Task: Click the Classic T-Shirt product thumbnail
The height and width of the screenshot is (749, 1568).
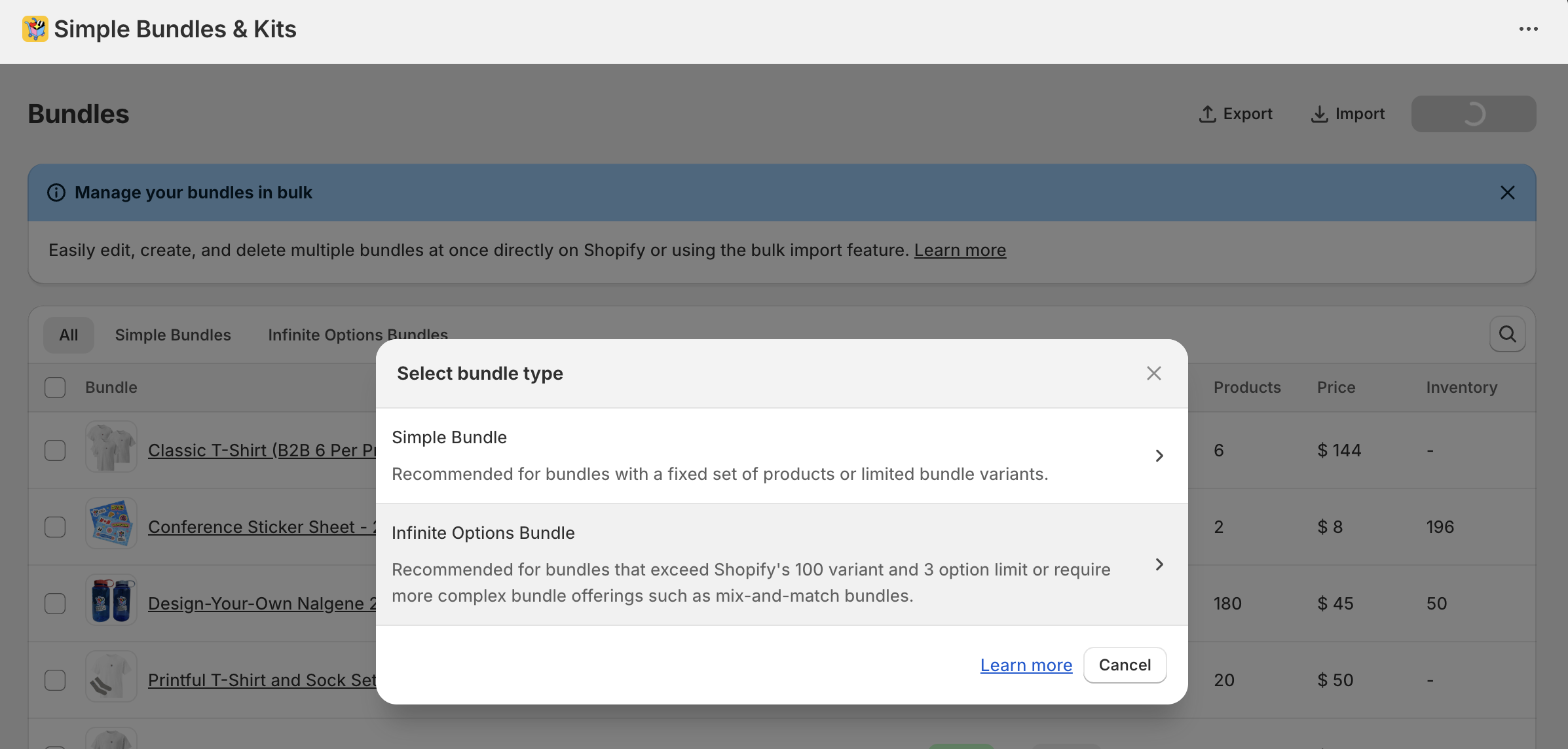Action: click(x=111, y=447)
